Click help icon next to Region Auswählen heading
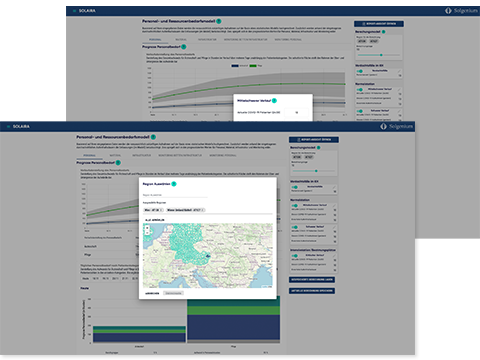The height and width of the screenshot is (360, 480). click(x=174, y=184)
